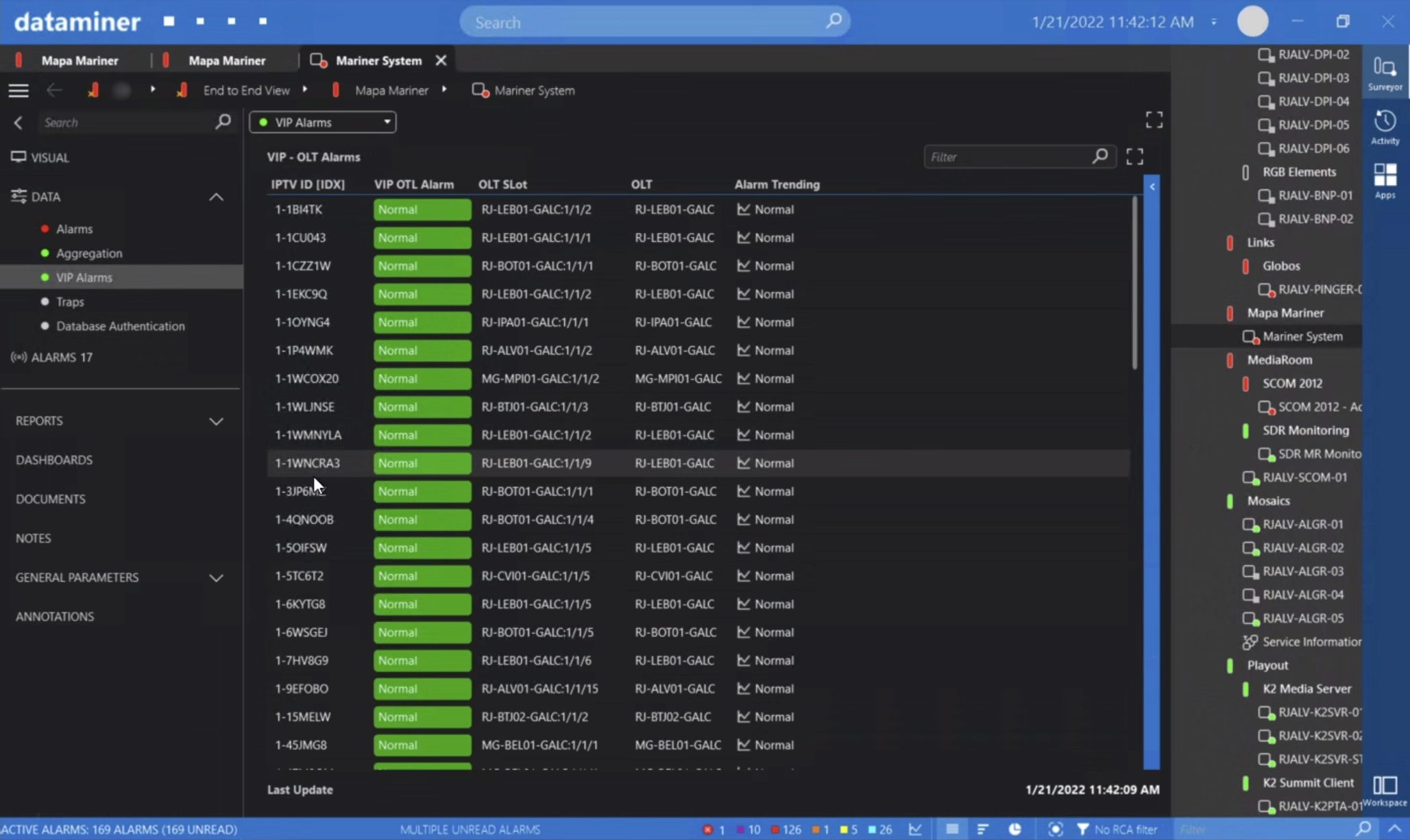Open trend graph icon for row 1-1BI4TK
Image resolution: width=1410 pixels, height=840 pixels.
[743, 209]
